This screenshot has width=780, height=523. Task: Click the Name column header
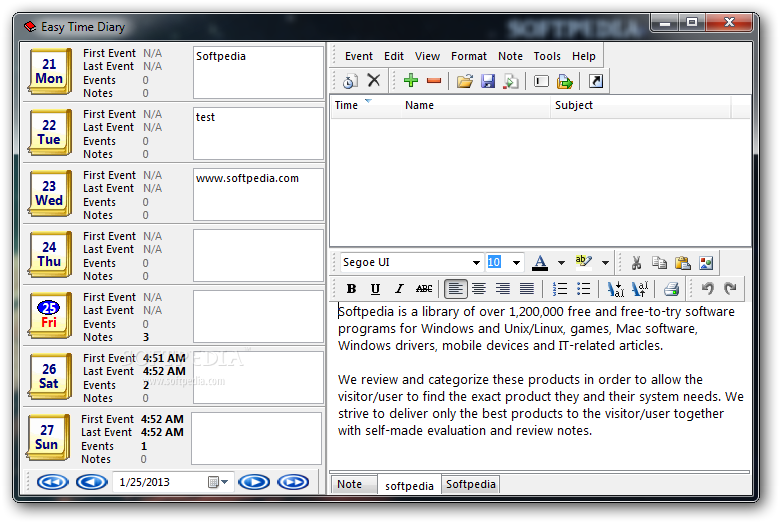(x=475, y=105)
